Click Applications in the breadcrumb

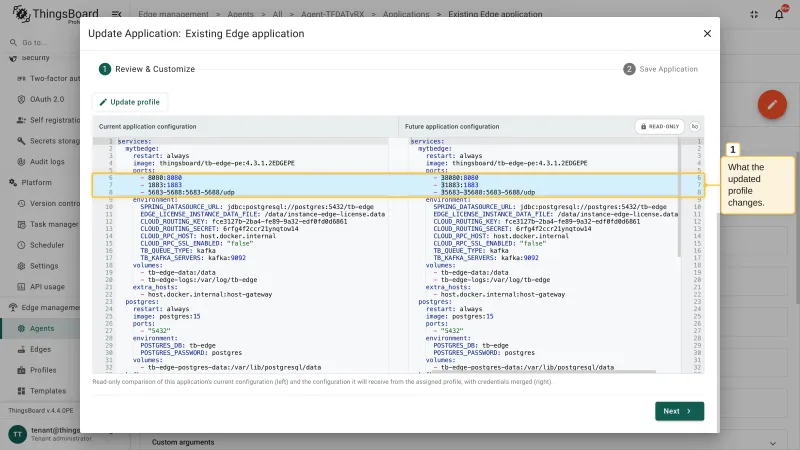click(x=406, y=14)
